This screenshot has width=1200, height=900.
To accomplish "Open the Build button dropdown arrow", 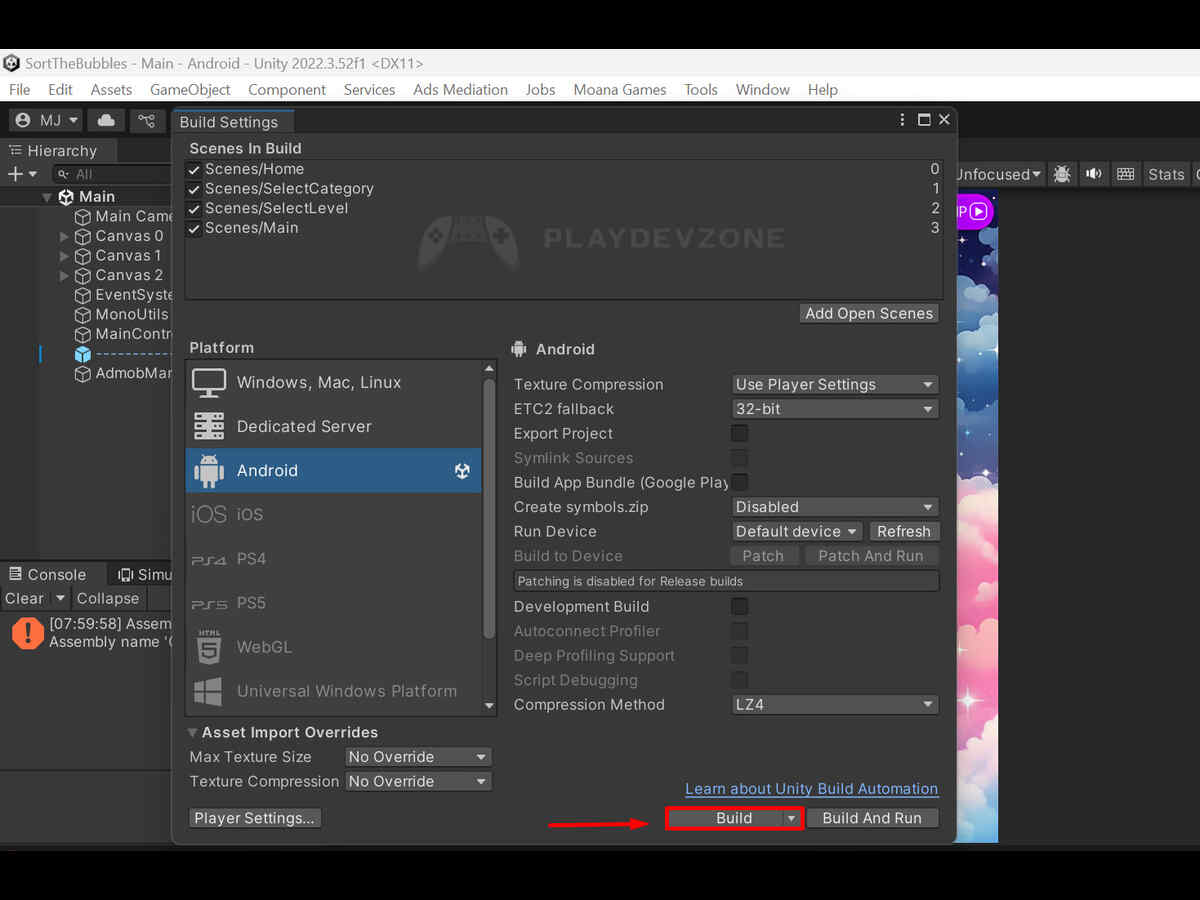I will pyautogui.click(x=791, y=818).
